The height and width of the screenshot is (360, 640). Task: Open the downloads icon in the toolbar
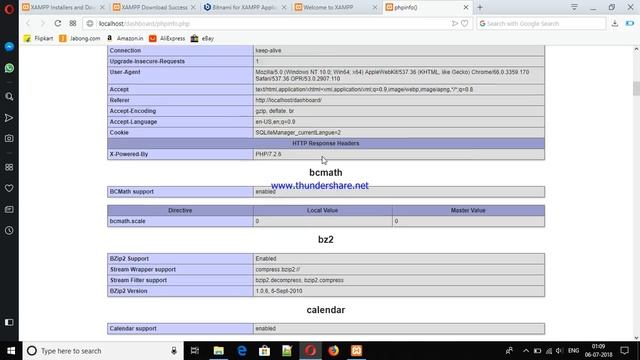tap(615, 24)
